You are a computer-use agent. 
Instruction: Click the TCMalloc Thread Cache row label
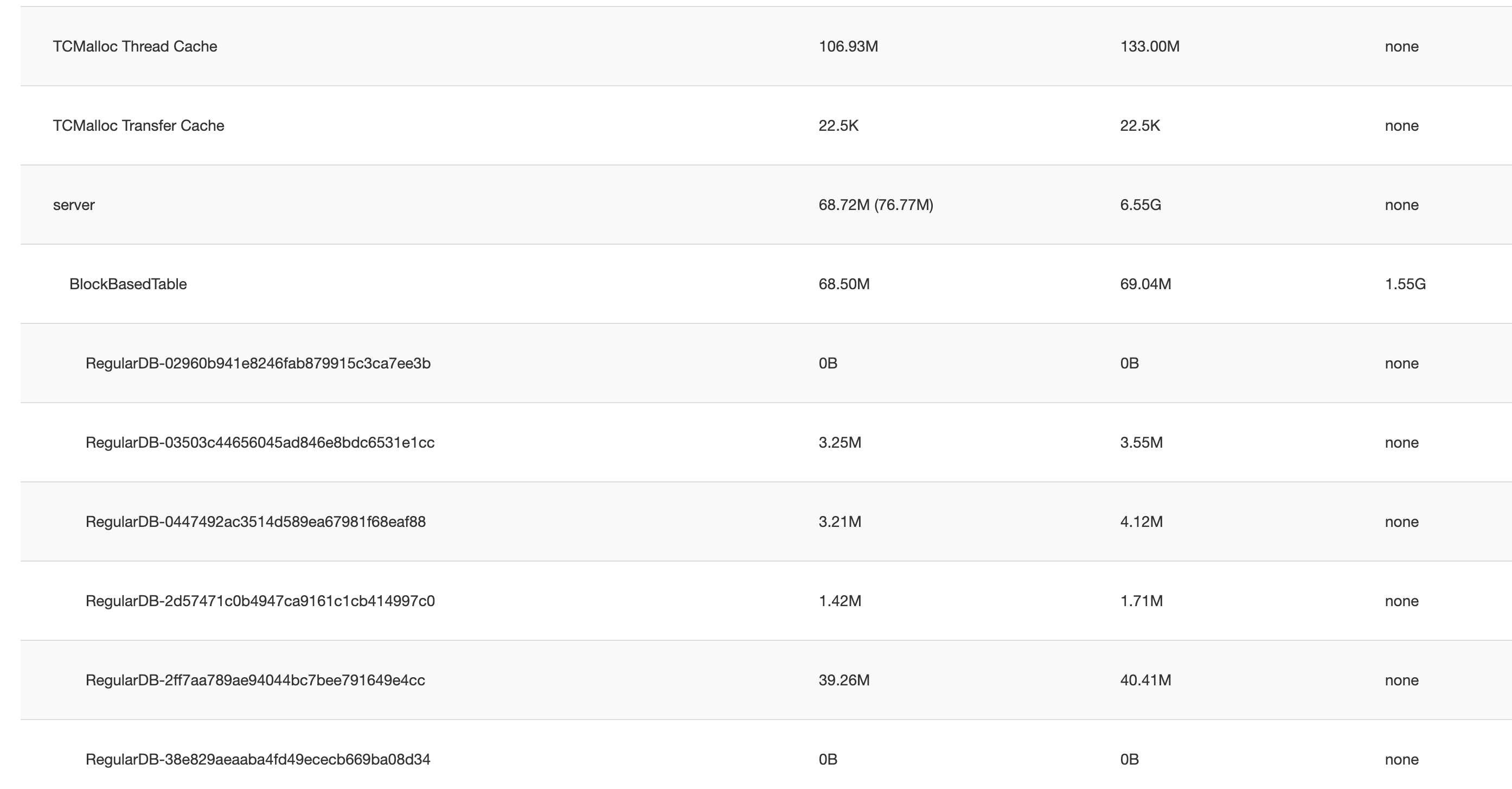pos(135,47)
